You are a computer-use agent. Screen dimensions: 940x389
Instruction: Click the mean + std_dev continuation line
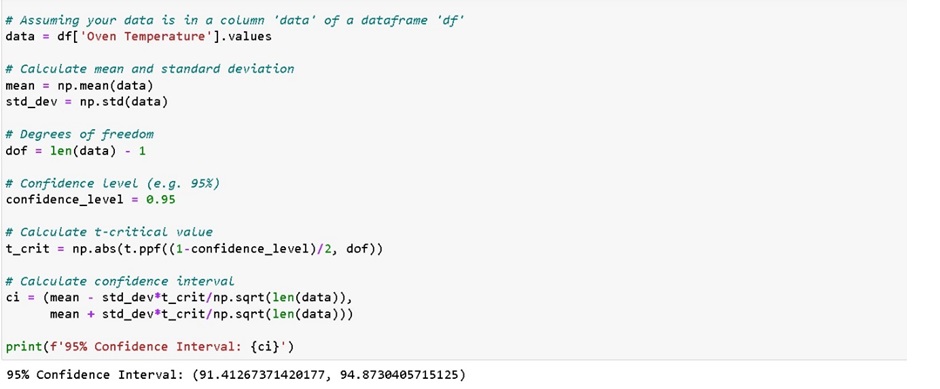pos(201,314)
